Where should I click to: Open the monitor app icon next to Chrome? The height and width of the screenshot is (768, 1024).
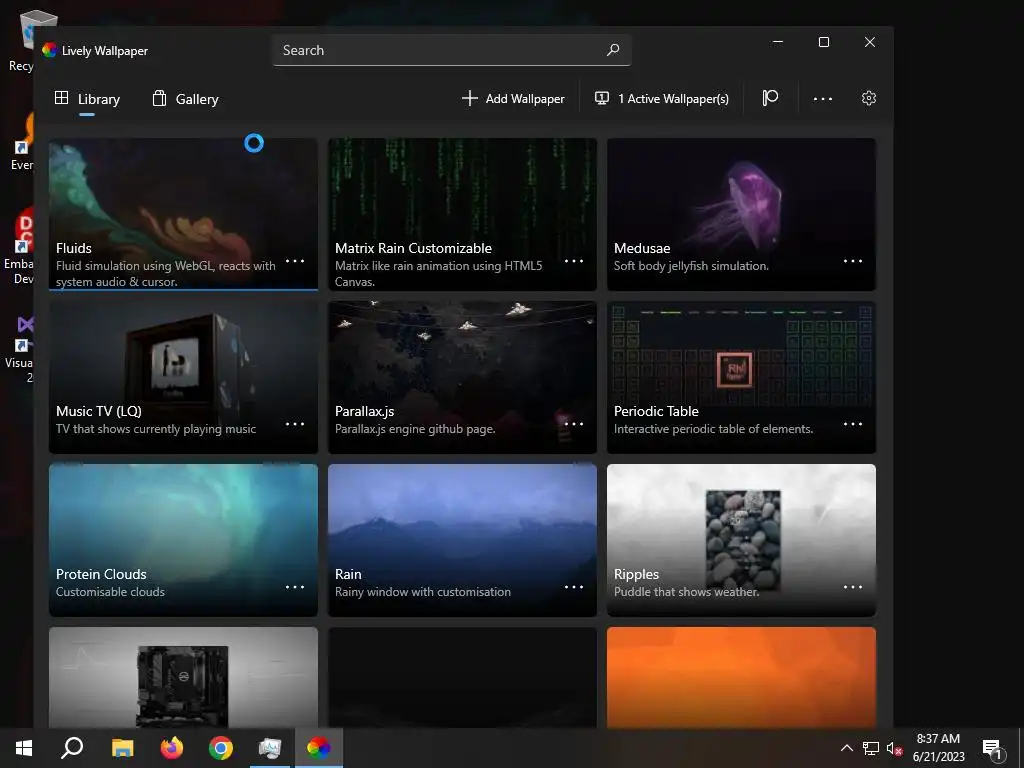270,748
